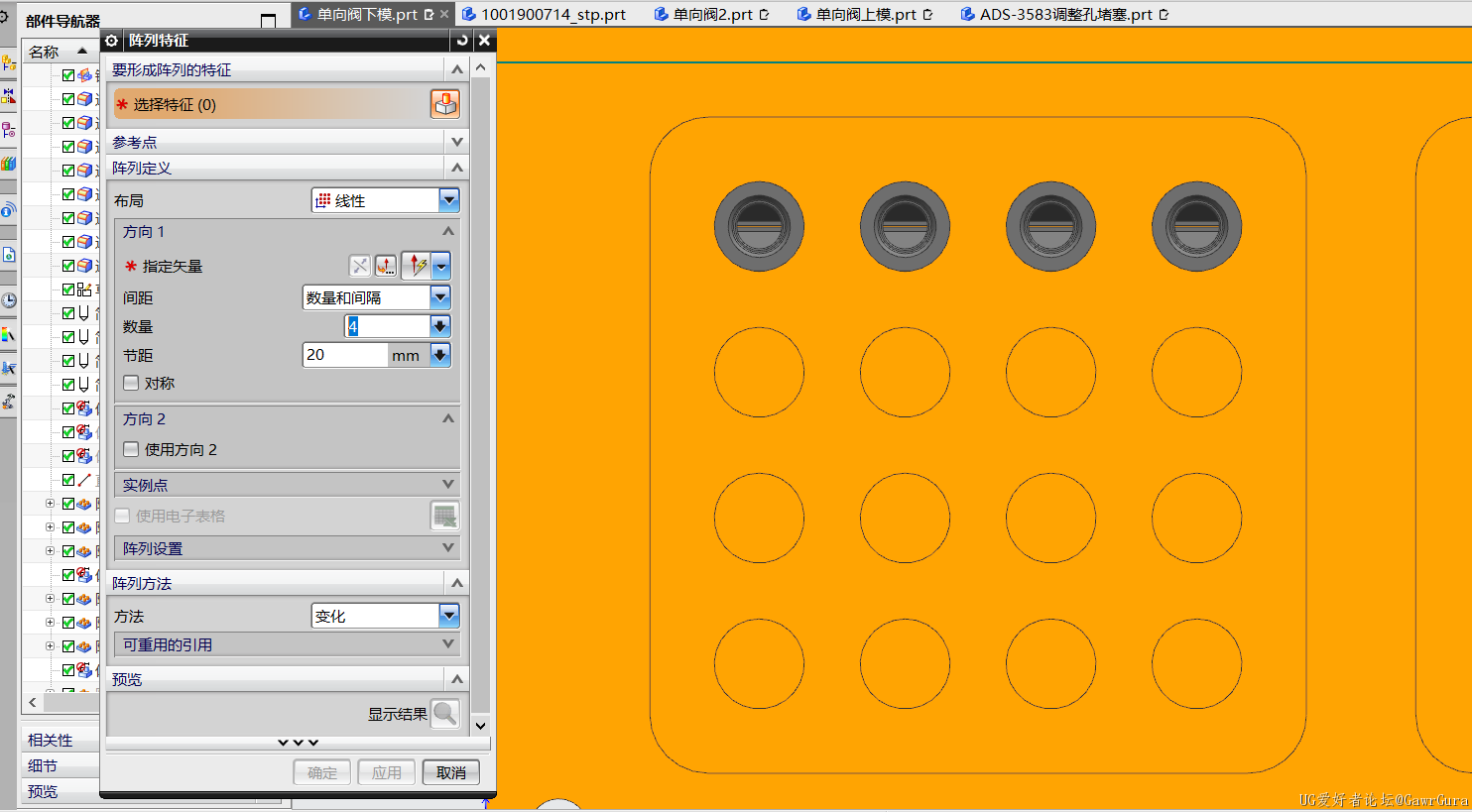Click the pop-out icon on 单向阀2.prt tab
Image resolution: width=1472 pixels, height=812 pixels.
[764, 15]
